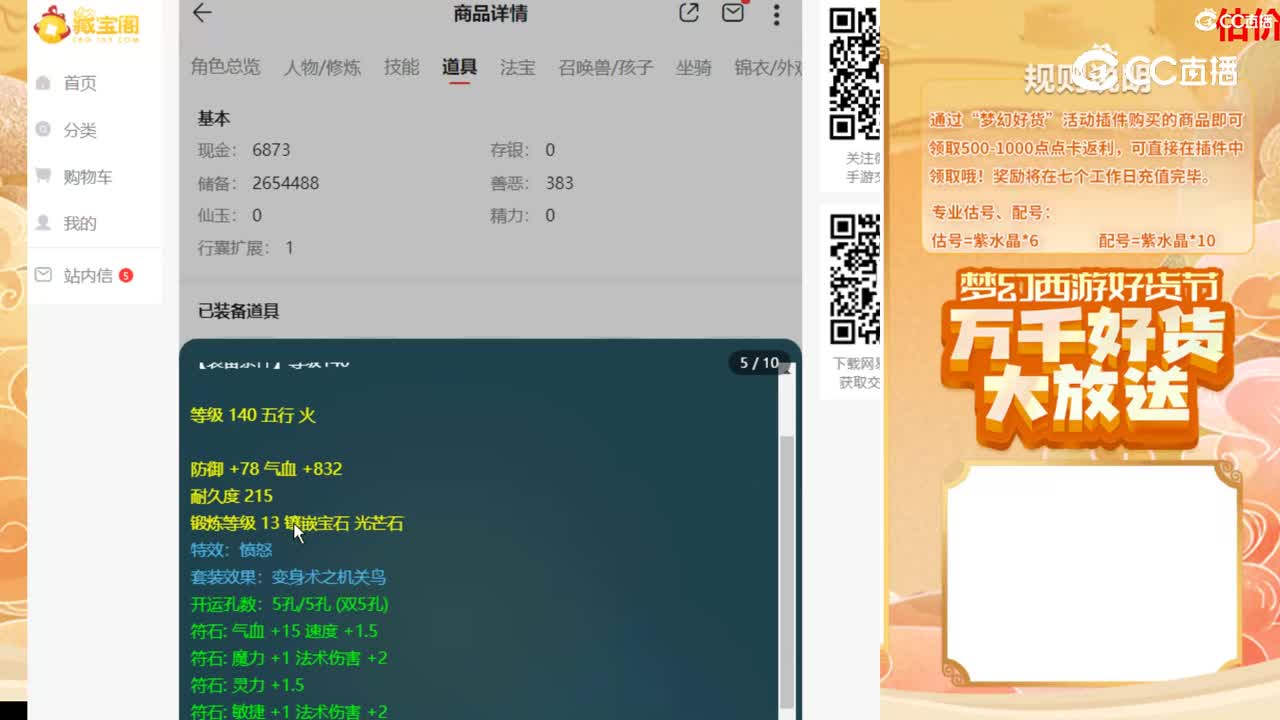The width and height of the screenshot is (1280, 720).
Task: Click the 5 / 10 page indicator
Action: pyautogui.click(x=759, y=363)
